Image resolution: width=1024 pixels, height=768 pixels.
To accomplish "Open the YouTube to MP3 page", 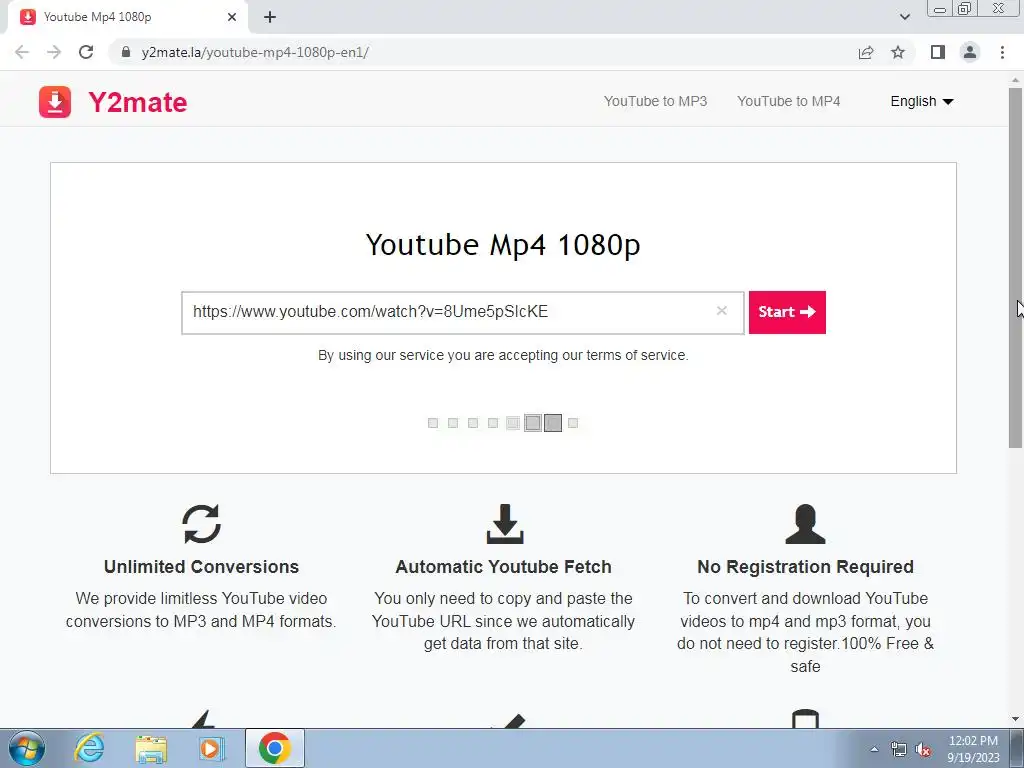I will 655,101.
